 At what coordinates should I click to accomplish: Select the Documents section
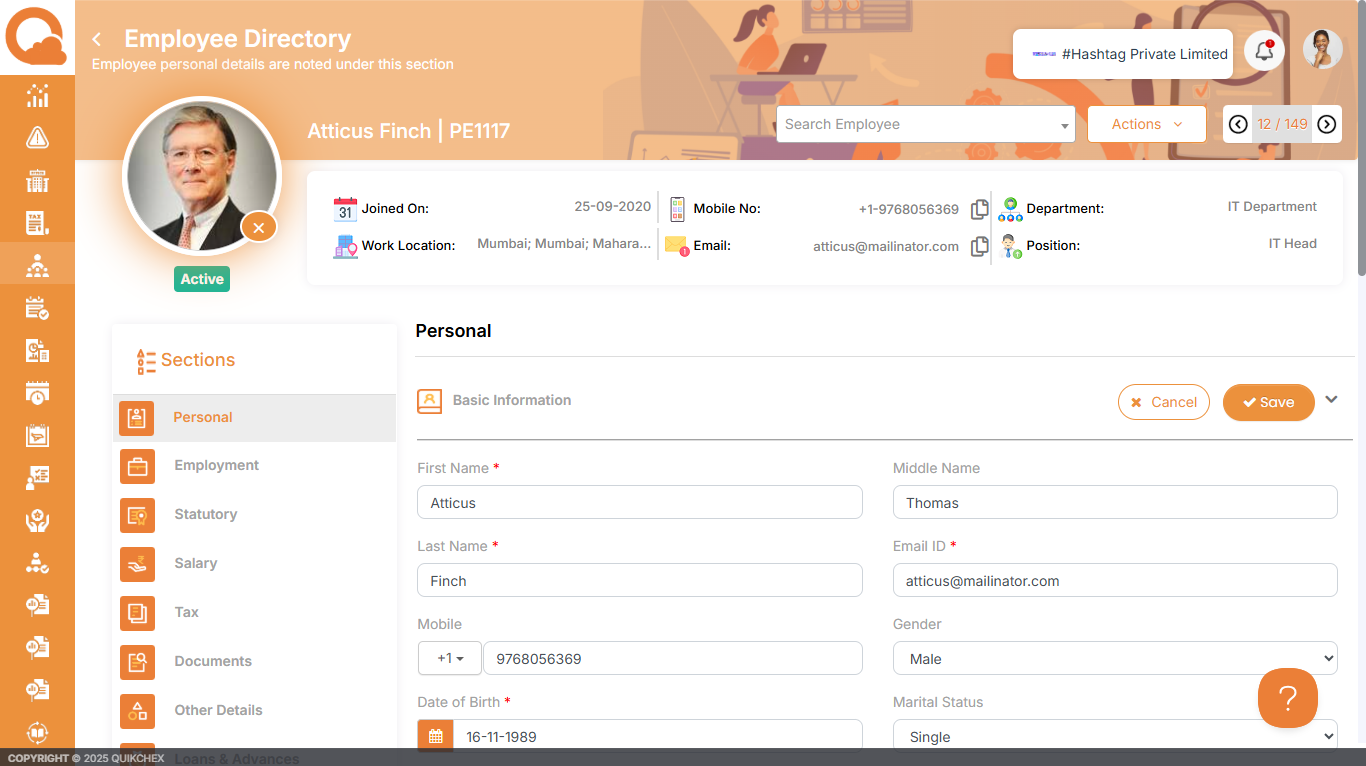click(254, 662)
